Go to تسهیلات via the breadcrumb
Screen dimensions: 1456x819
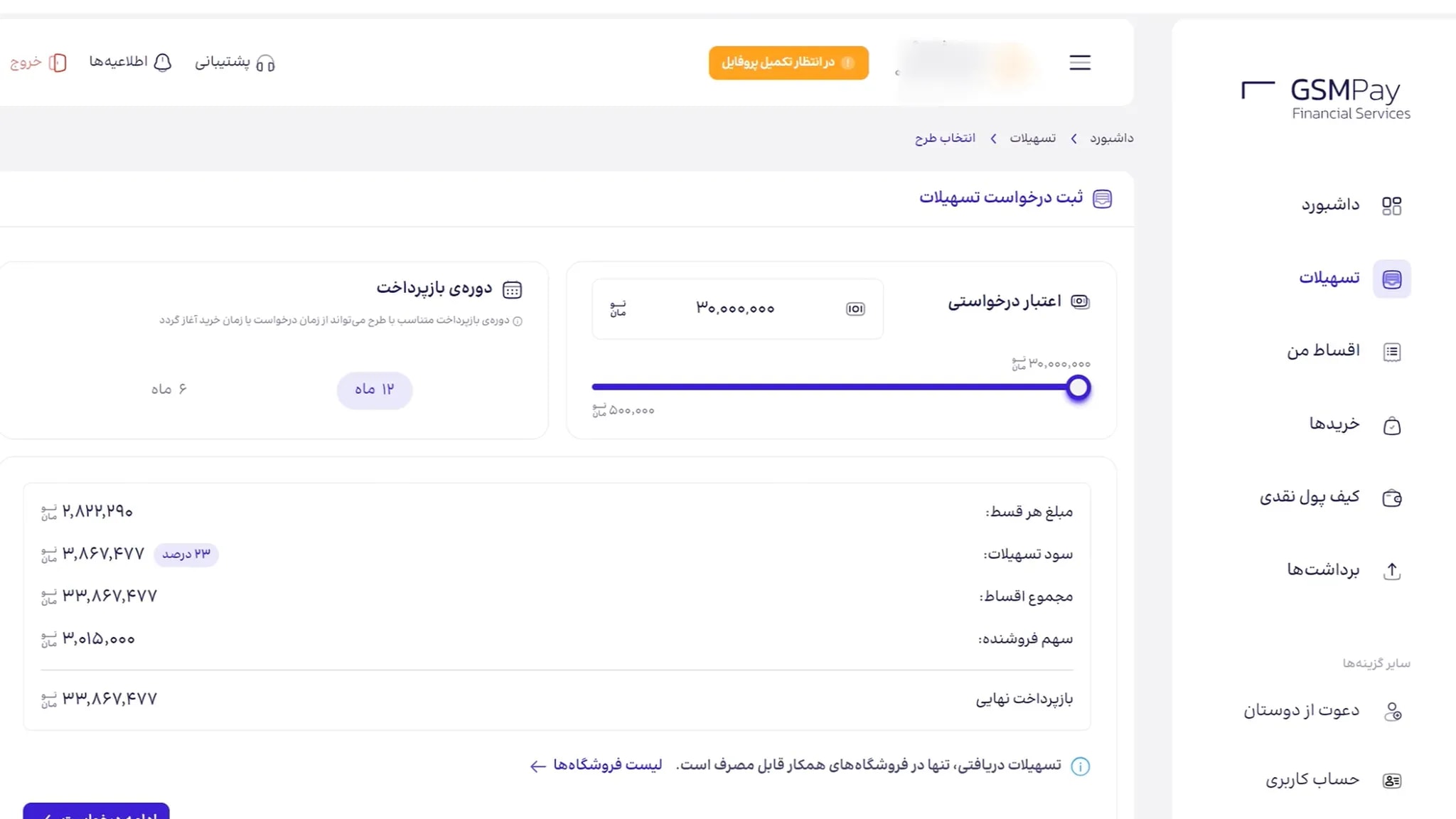click(1034, 138)
